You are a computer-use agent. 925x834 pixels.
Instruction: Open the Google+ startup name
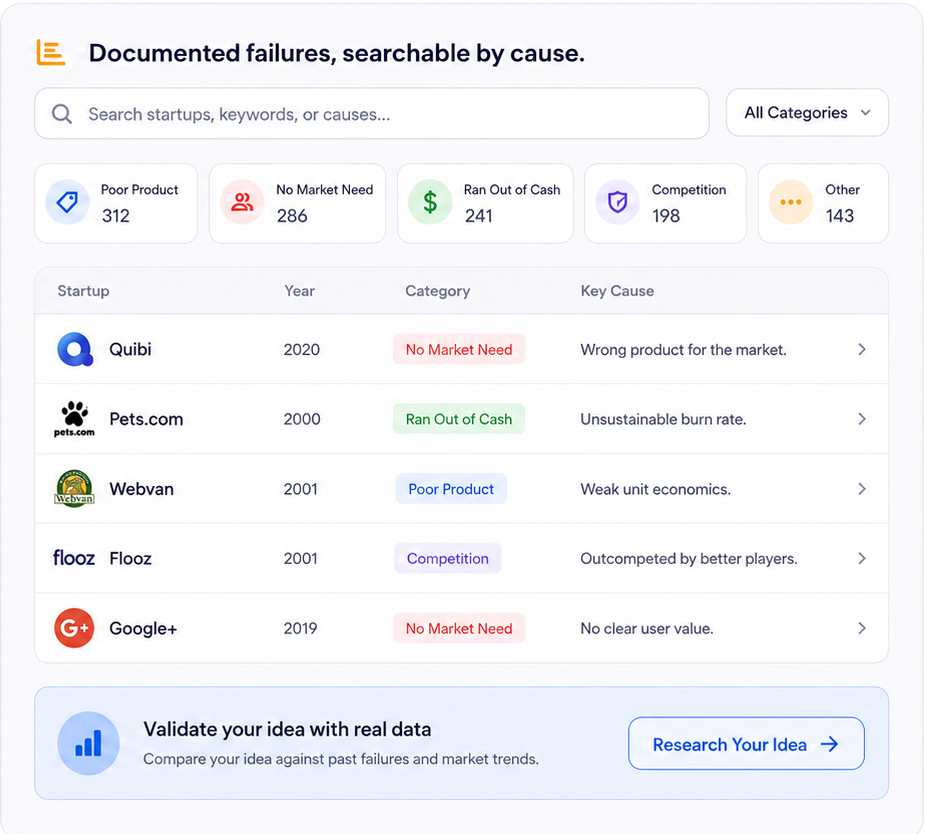point(143,628)
